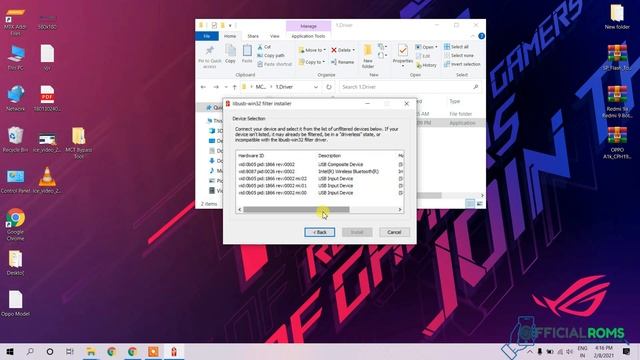Expand the address bar history dropdown
The height and width of the screenshot is (360, 640).
point(316,87)
